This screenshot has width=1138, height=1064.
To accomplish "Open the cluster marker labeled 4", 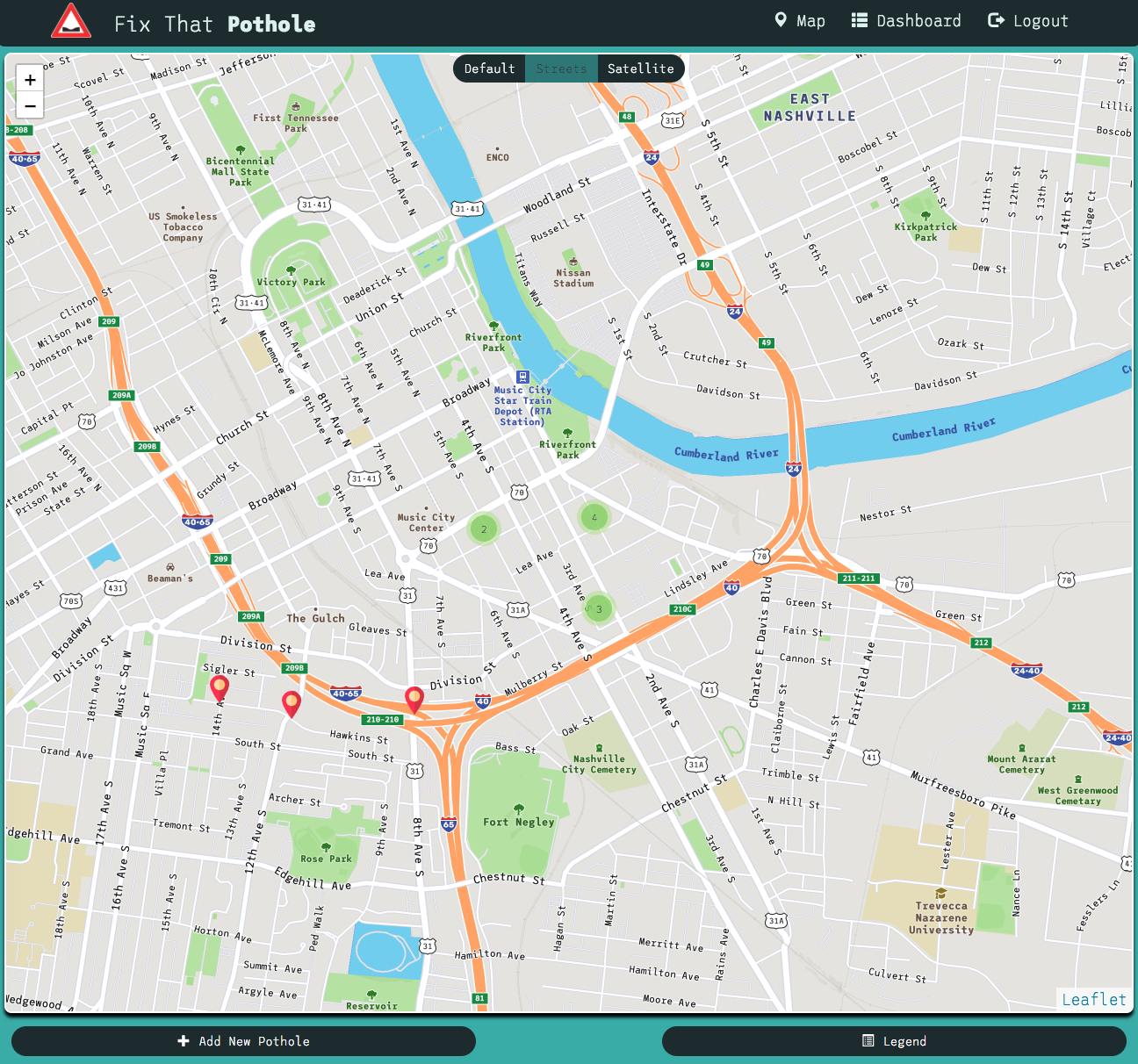I will click(594, 517).
